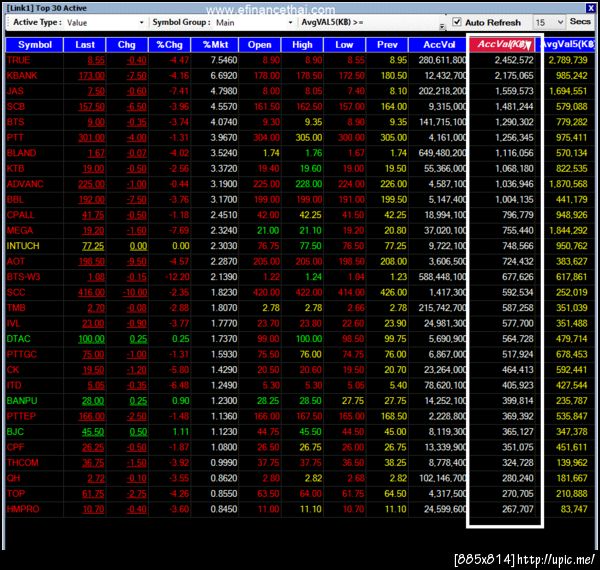Click DTAC's last price 100.00
Viewport: 600px width, 570px height.
91,339
